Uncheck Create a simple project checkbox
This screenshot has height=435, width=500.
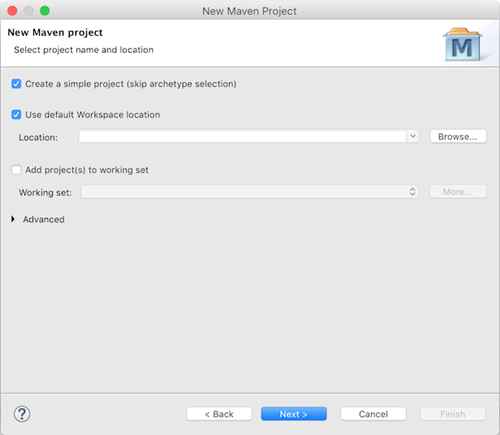[x=16, y=84]
